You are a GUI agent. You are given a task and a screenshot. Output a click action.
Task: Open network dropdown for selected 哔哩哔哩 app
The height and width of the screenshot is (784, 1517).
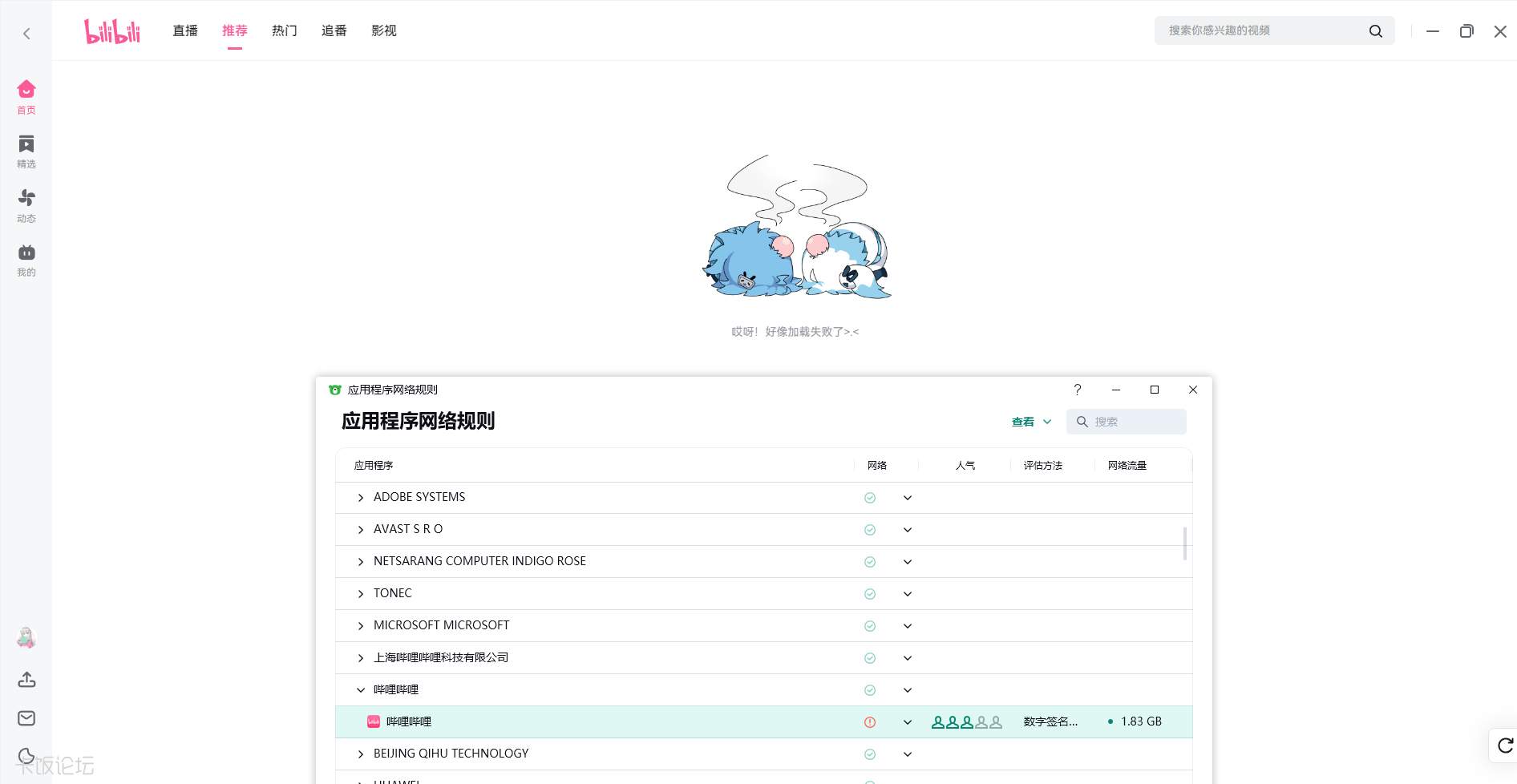pyautogui.click(x=908, y=722)
